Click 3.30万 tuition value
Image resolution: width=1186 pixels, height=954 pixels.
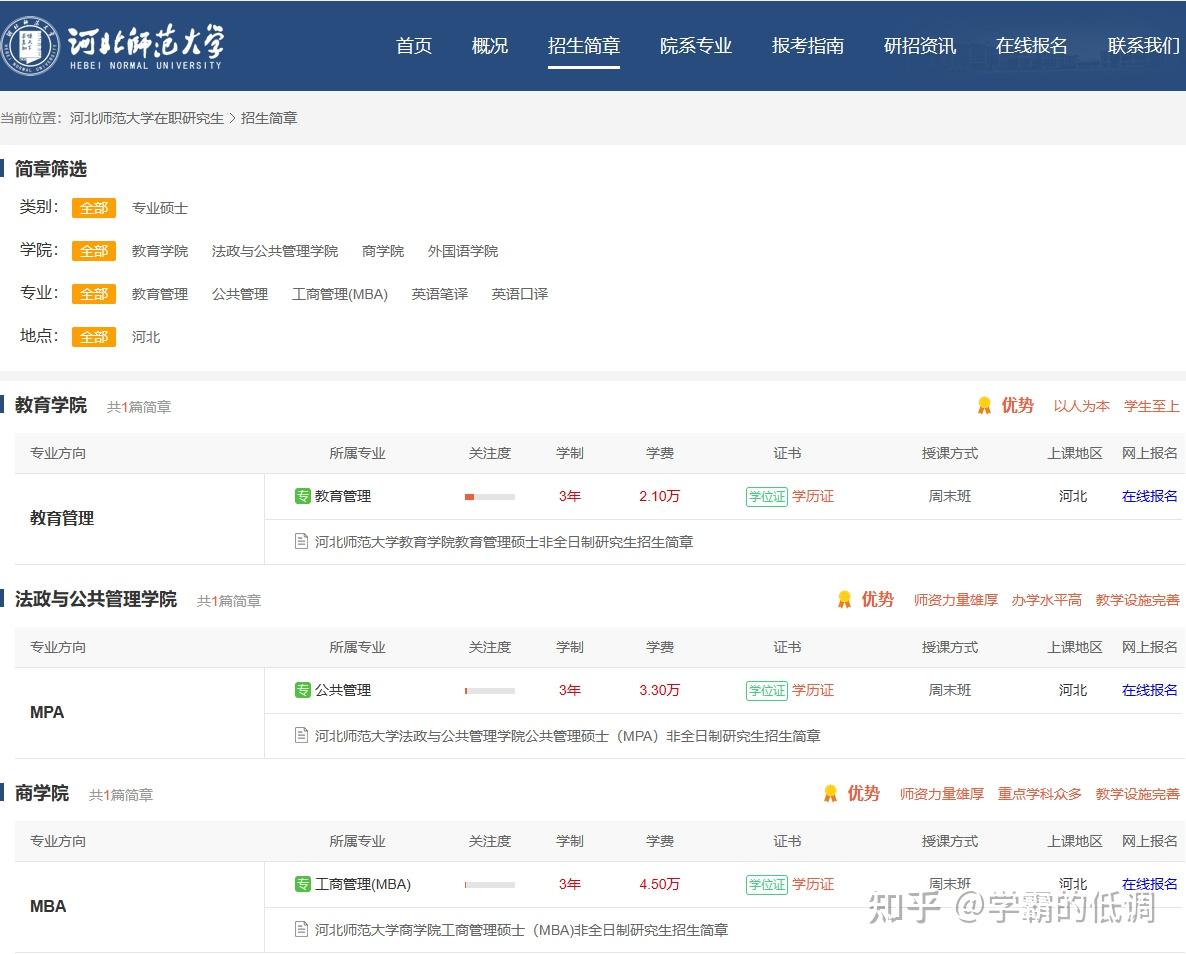660,690
